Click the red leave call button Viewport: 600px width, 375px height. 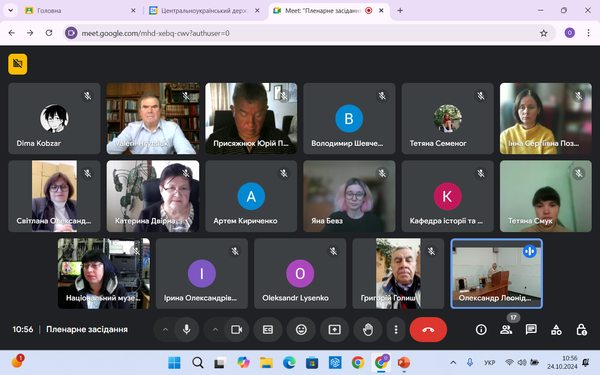(428, 329)
